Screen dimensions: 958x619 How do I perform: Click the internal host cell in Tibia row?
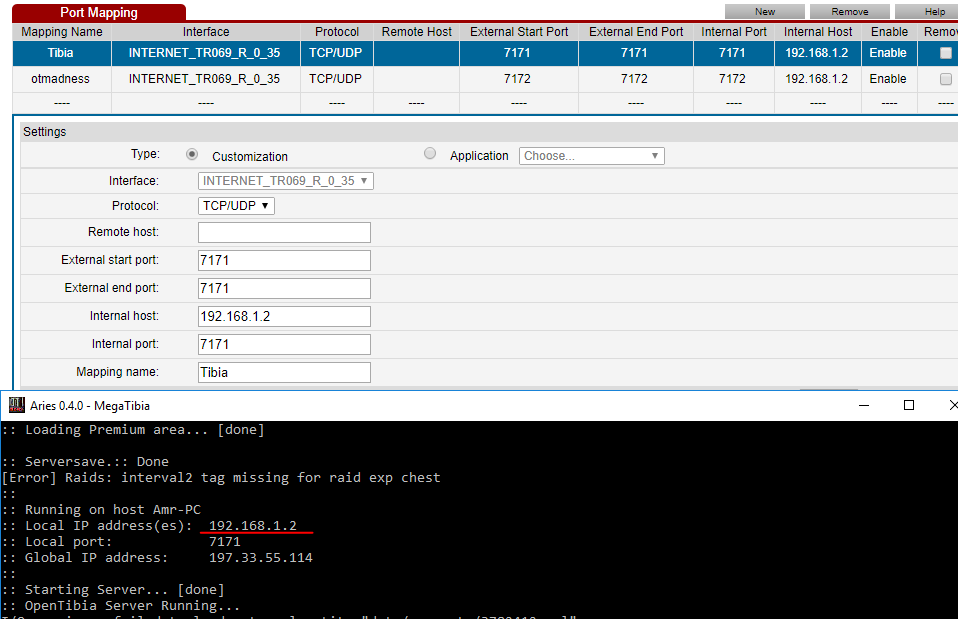817,53
